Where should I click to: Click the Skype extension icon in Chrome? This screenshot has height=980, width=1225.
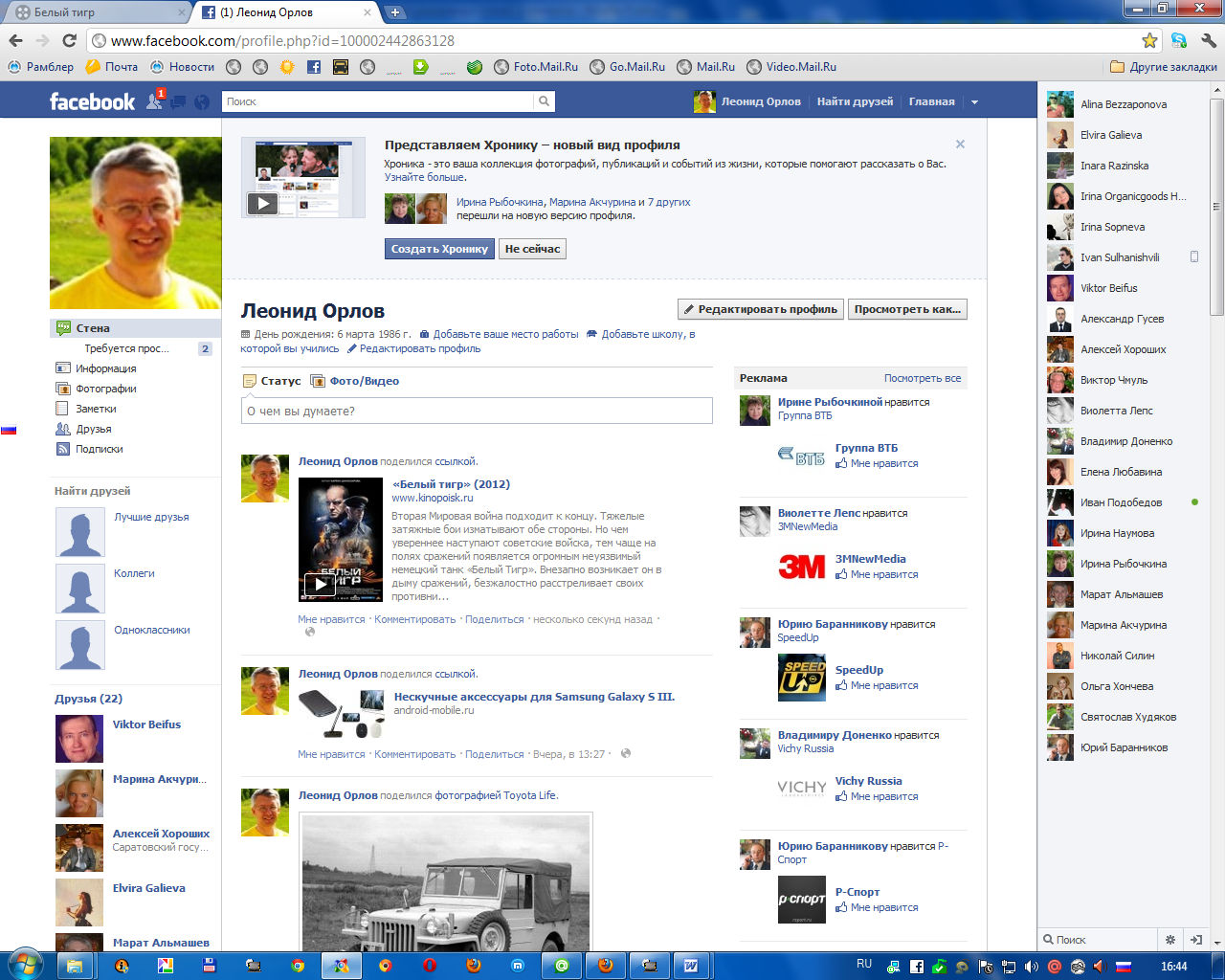coord(1179,40)
